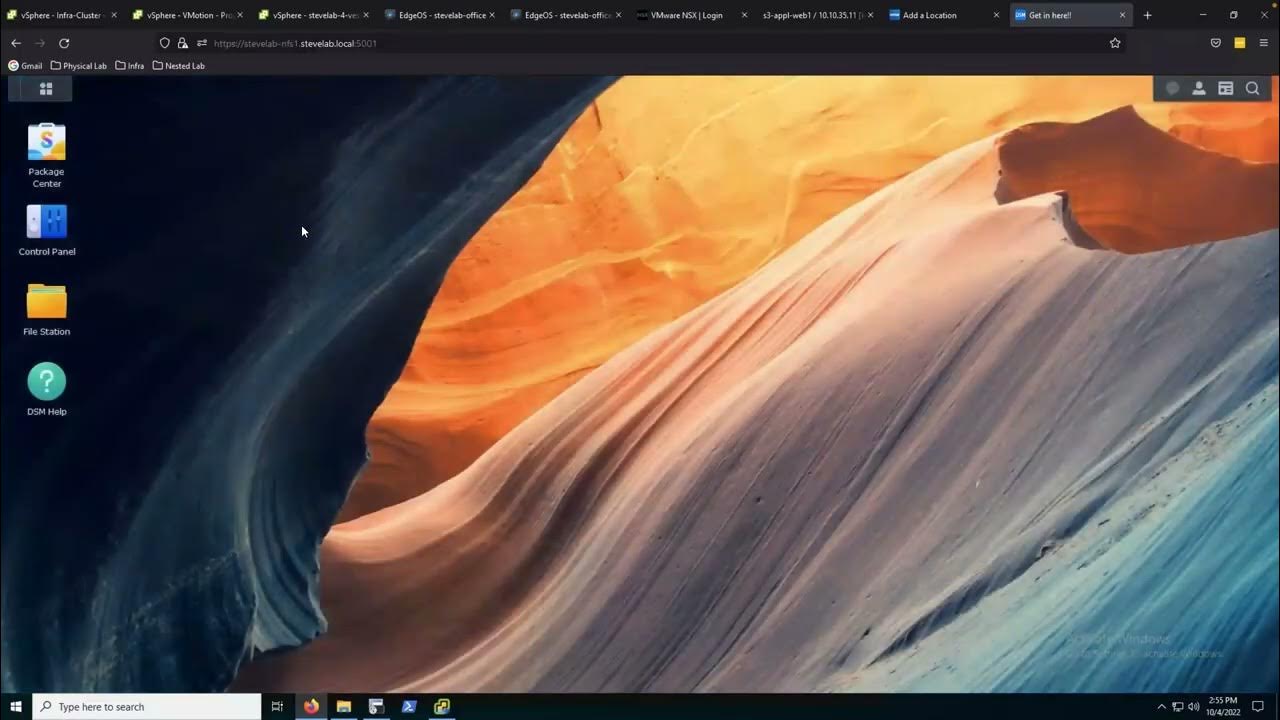Open File Explorer from taskbar
Image resolution: width=1280 pixels, height=720 pixels.
(344, 706)
